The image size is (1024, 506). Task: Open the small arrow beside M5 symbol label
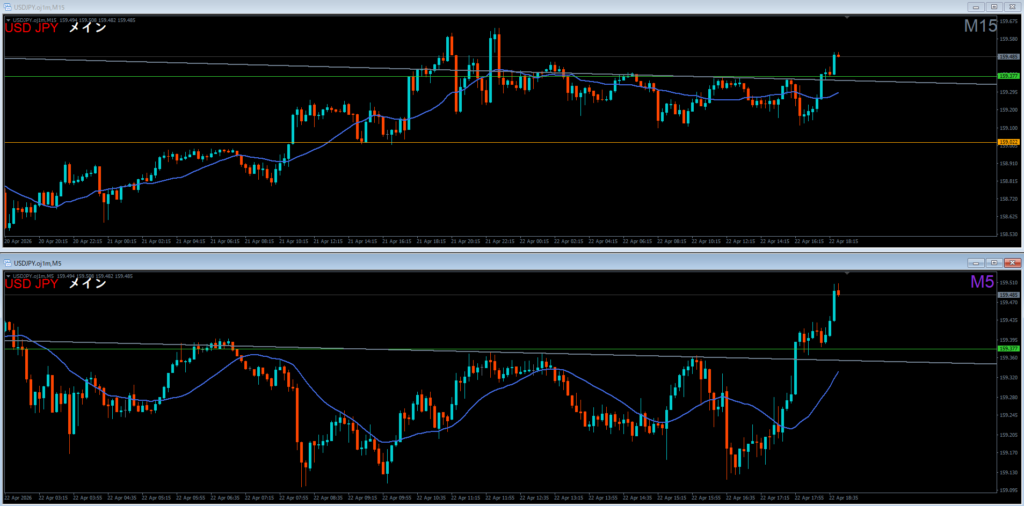click(8, 276)
